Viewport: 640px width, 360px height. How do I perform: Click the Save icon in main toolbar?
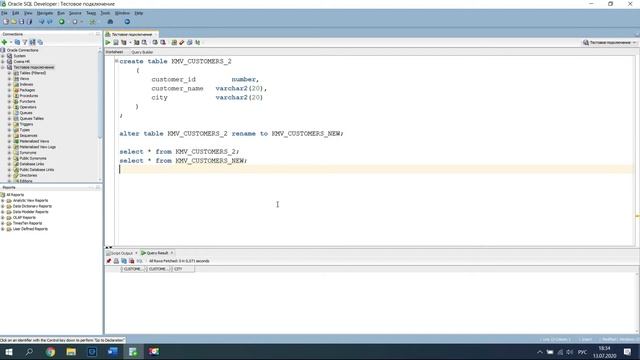[x=21, y=22]
